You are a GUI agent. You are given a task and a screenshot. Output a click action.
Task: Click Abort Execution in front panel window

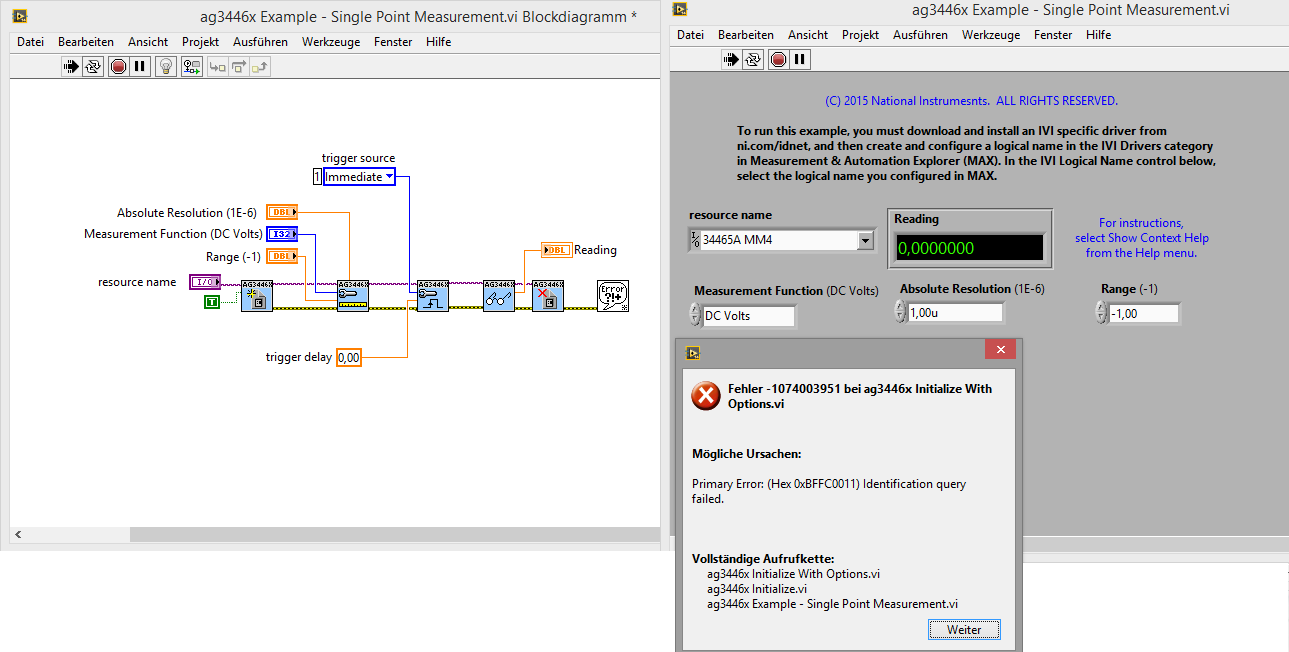[x=778, y=59]
